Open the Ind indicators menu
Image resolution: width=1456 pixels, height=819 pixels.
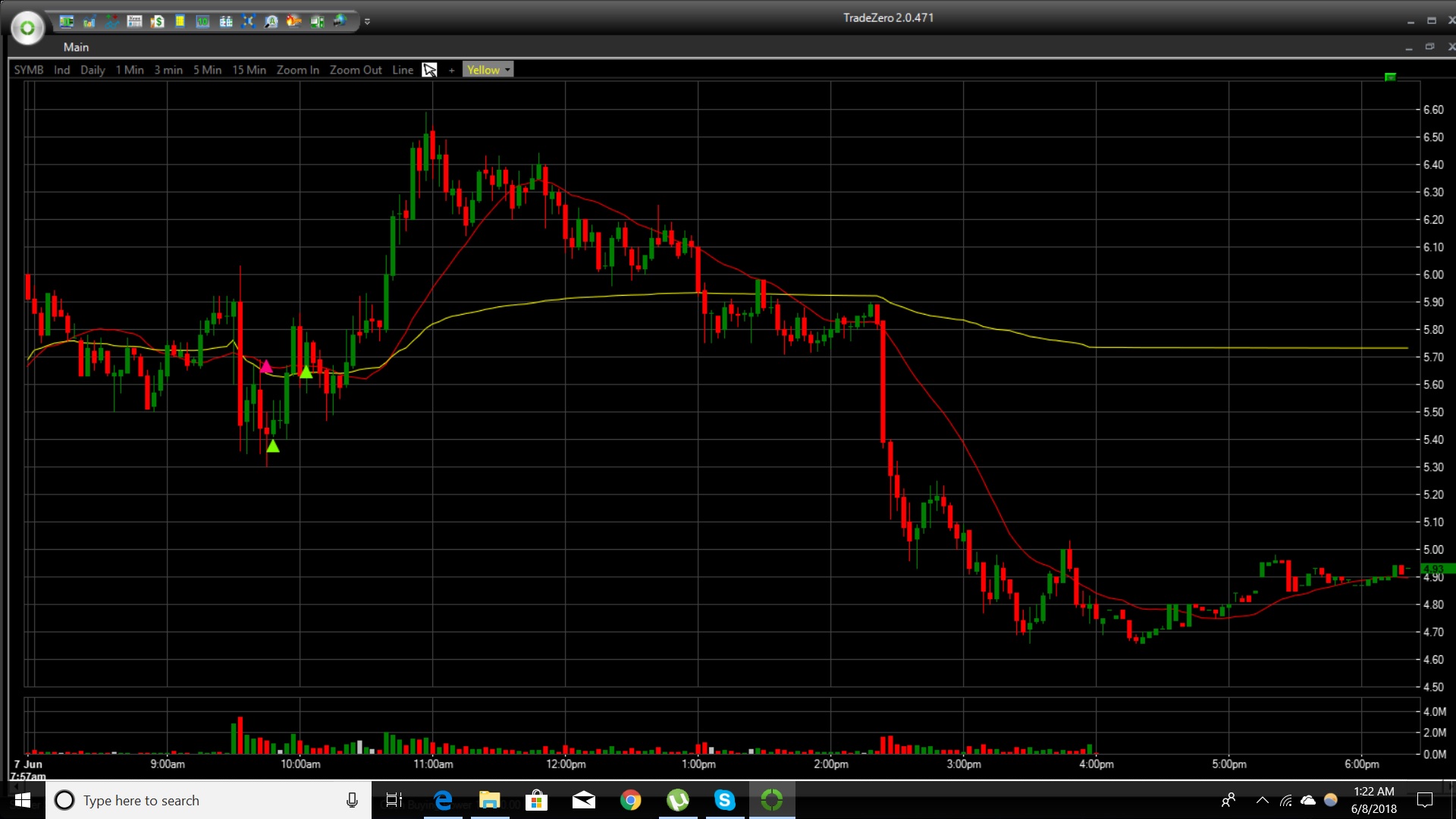pyautogui.click(x=61, y=70)
